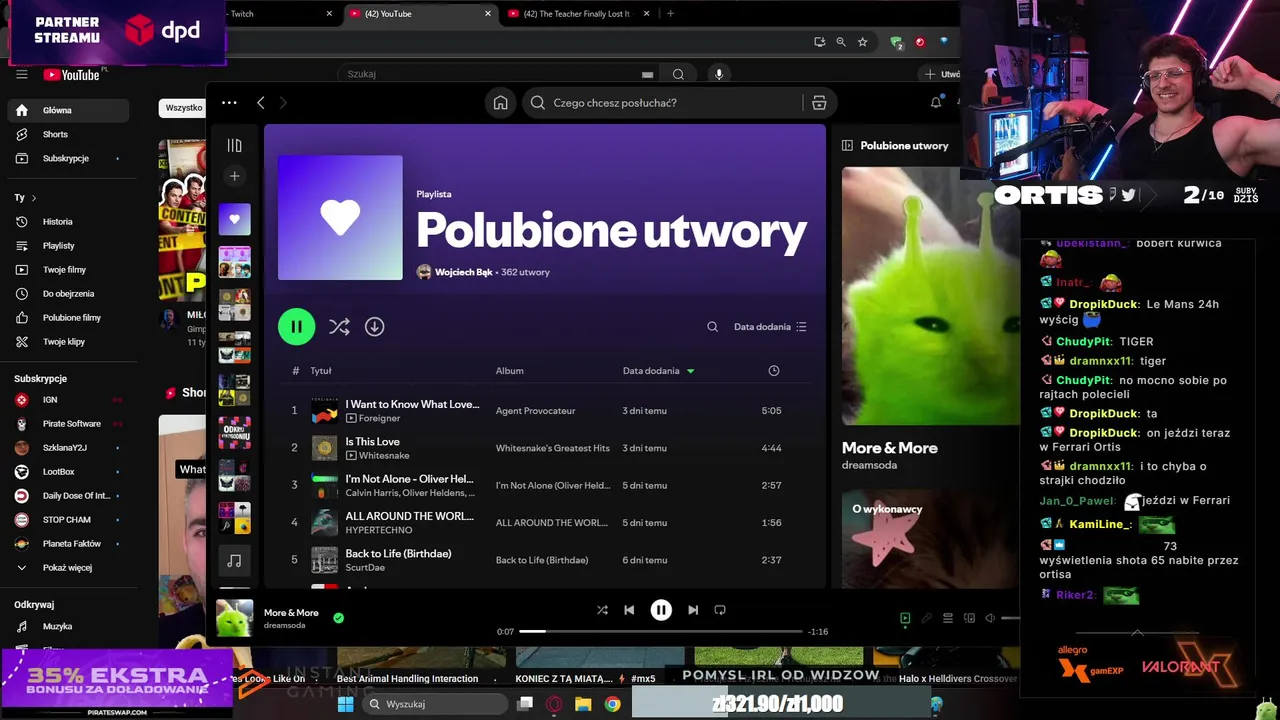
Task: Search within the playlist magnifier icon
Action: point(712,326)
